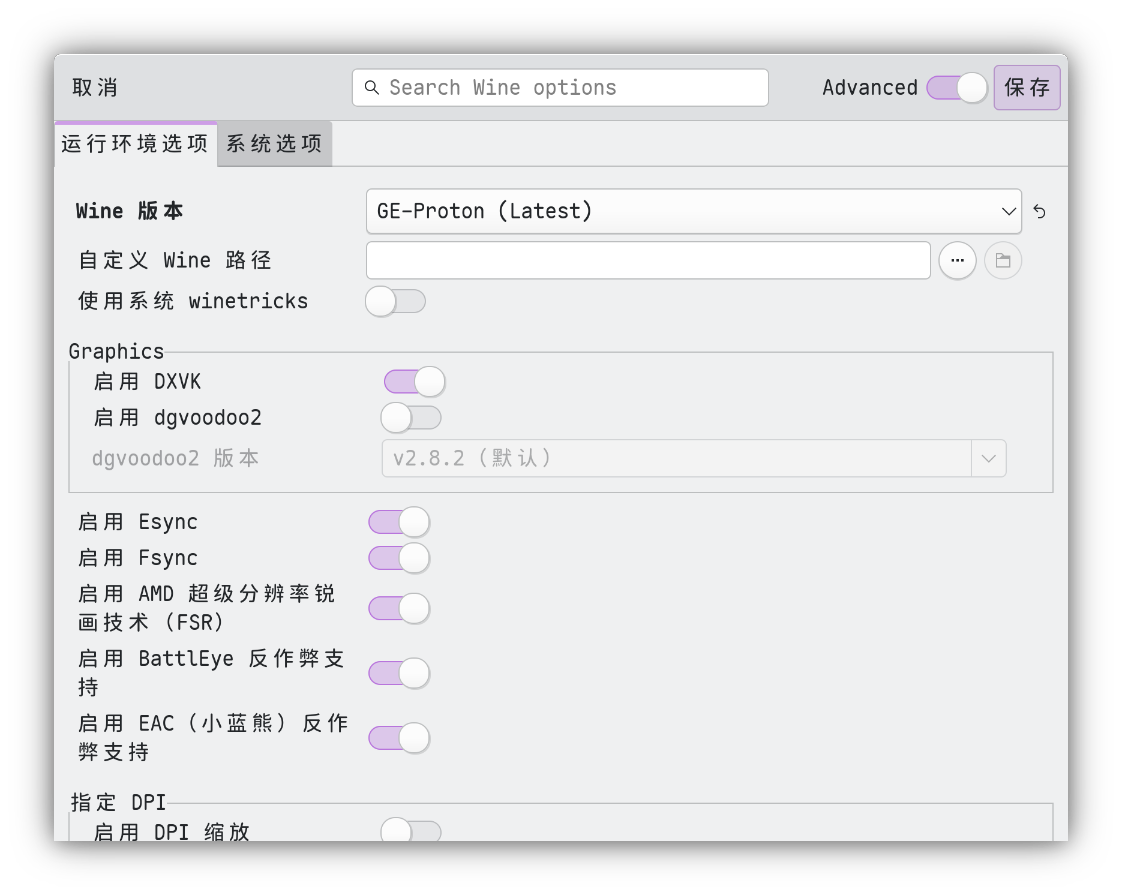
Task: Click the 取消 cancel button
Action: [95, 88]
